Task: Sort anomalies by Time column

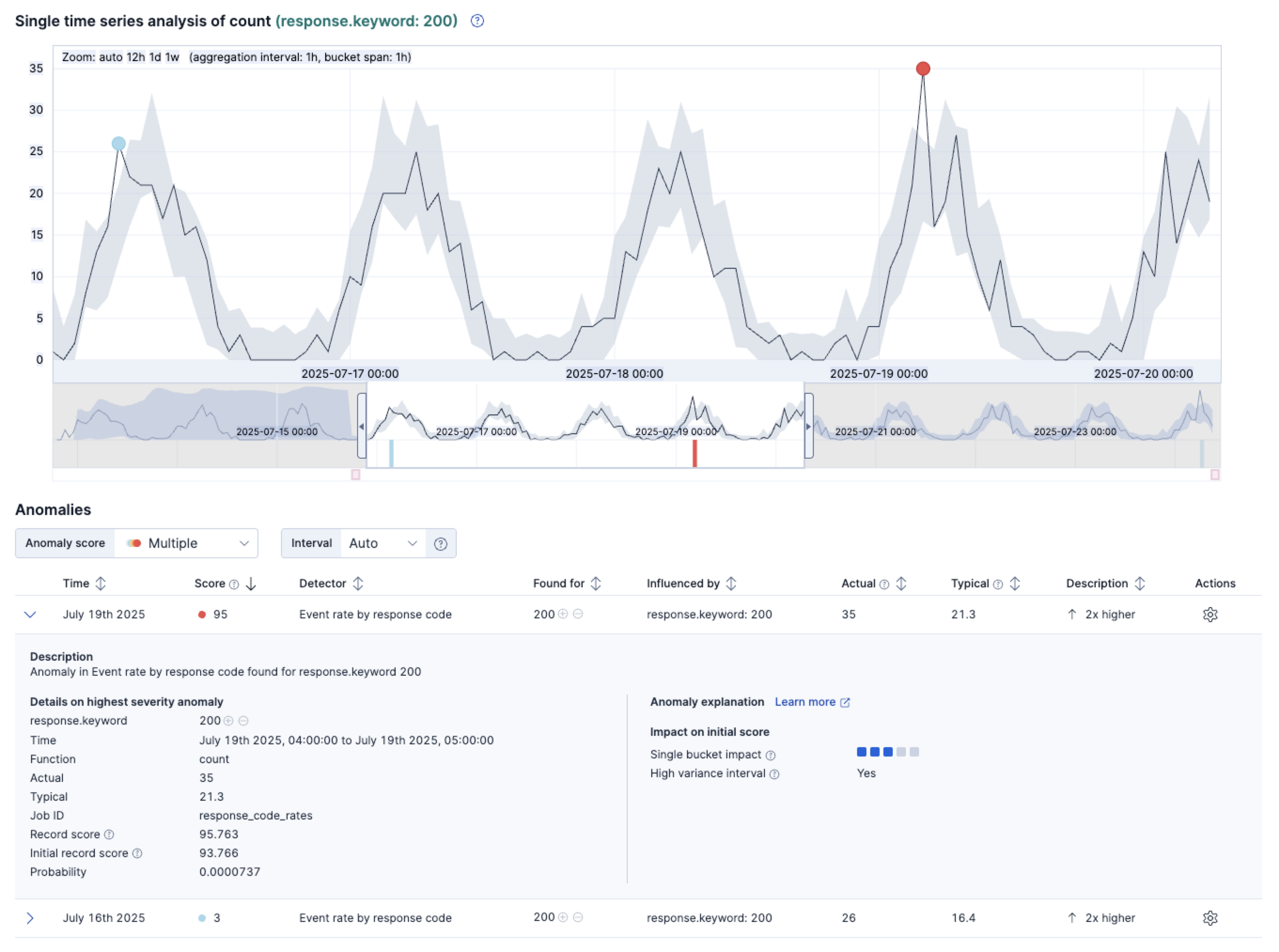Action: click(101, 583)
